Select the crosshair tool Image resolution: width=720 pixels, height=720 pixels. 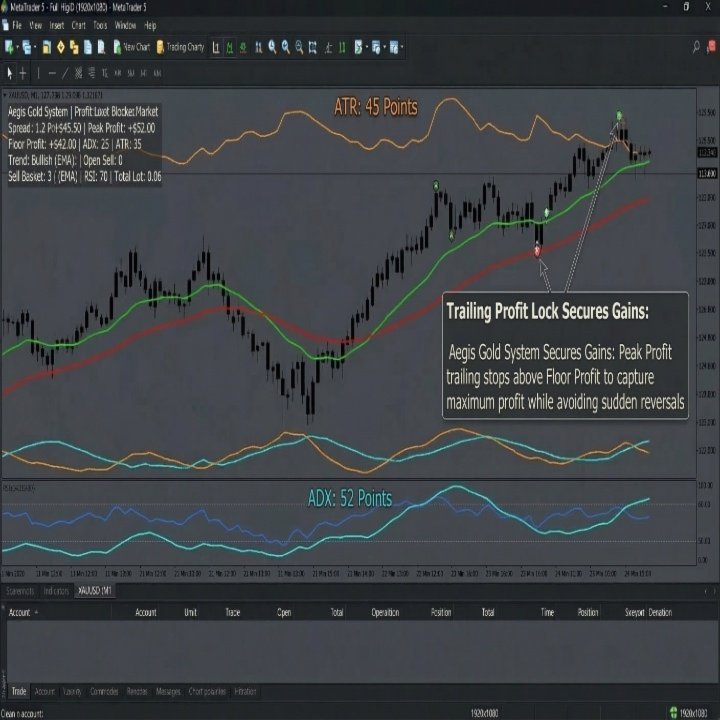click(x=22, y=73)
